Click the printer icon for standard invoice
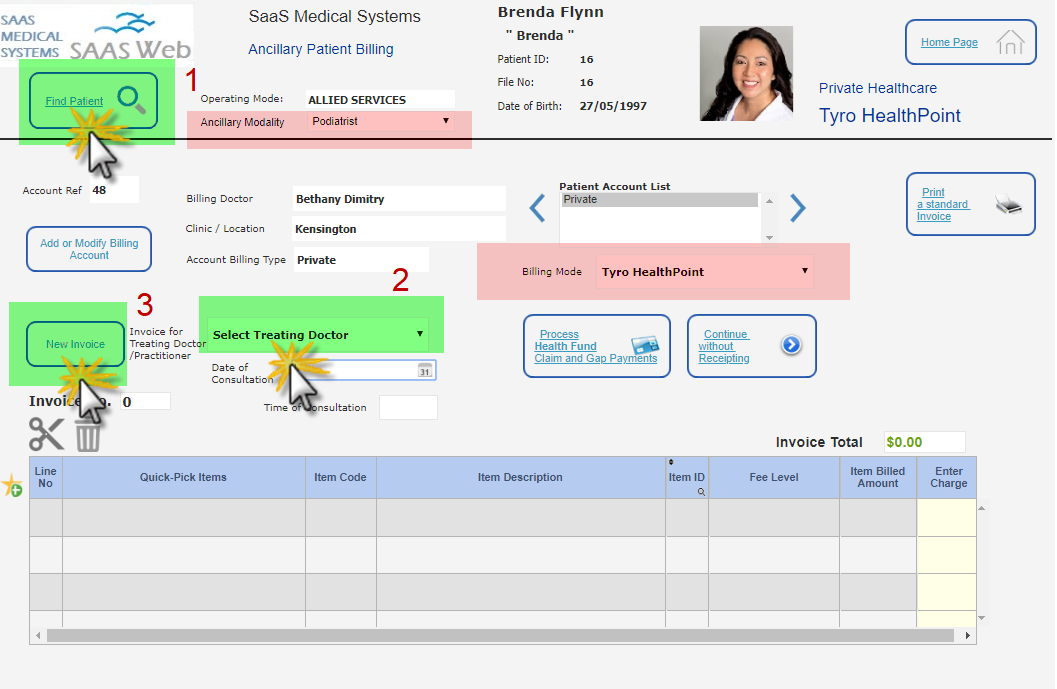 pos(1008,204)
